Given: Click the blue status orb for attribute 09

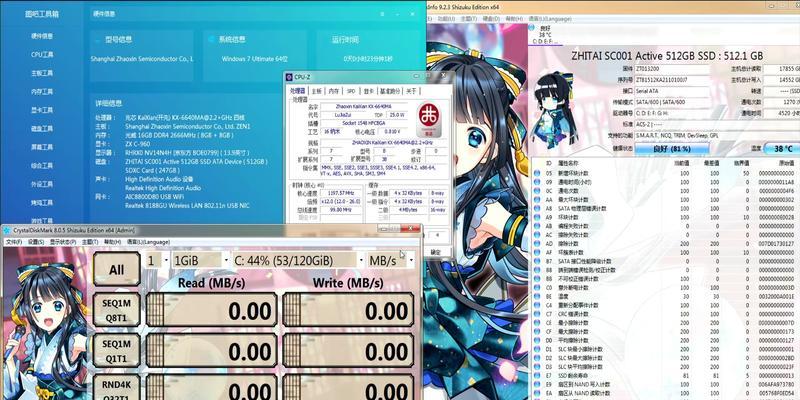Looking at the screenshot, I should click(x=537, y=182).
